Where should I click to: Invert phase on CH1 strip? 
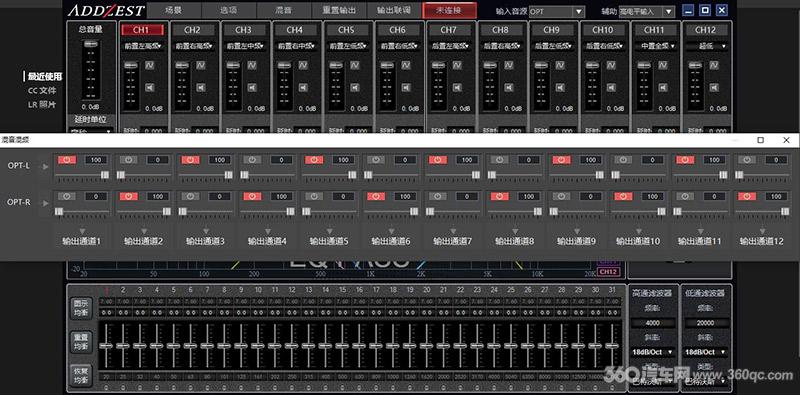click(x=149, y=66)
